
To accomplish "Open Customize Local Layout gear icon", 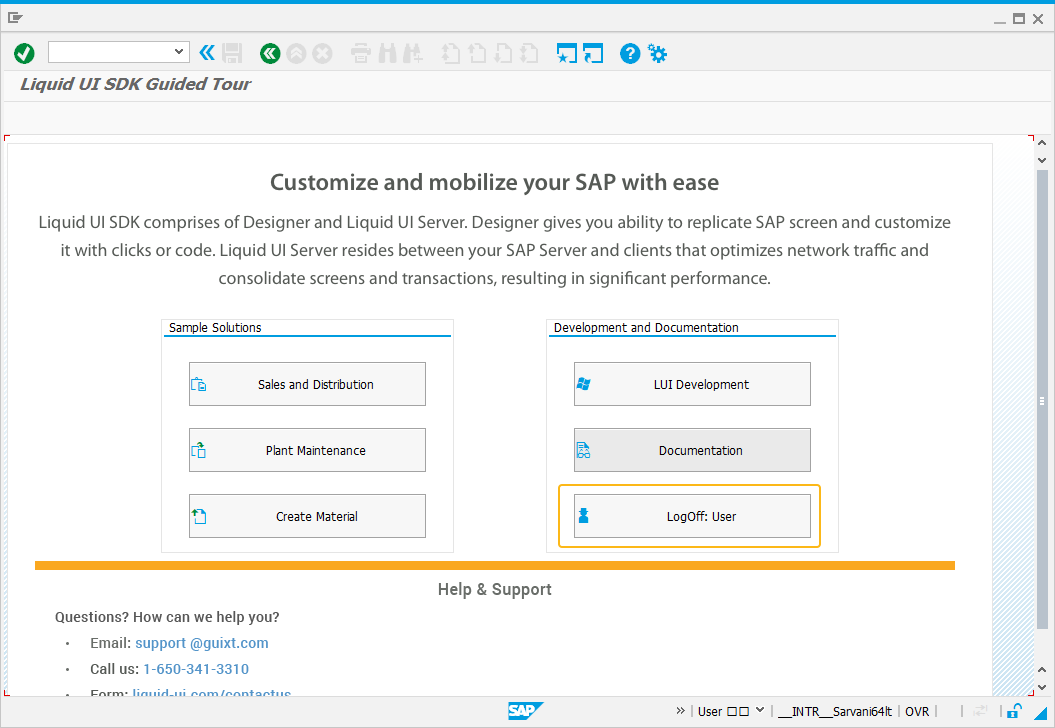I will [657, 53].
